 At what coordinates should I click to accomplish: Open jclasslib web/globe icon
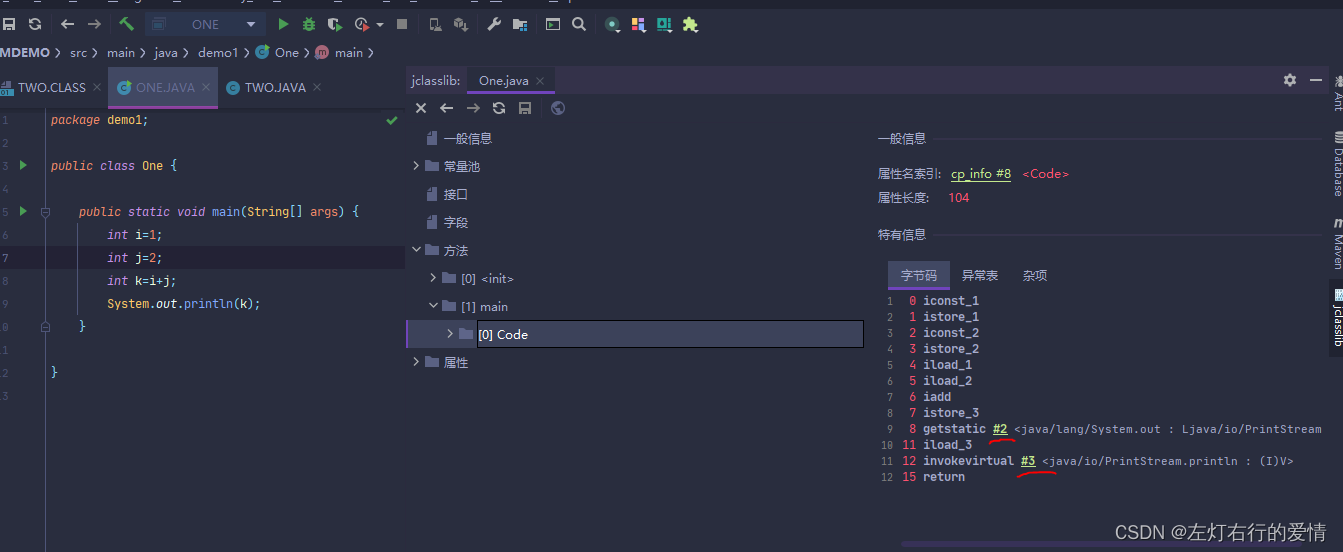(558, 108)
